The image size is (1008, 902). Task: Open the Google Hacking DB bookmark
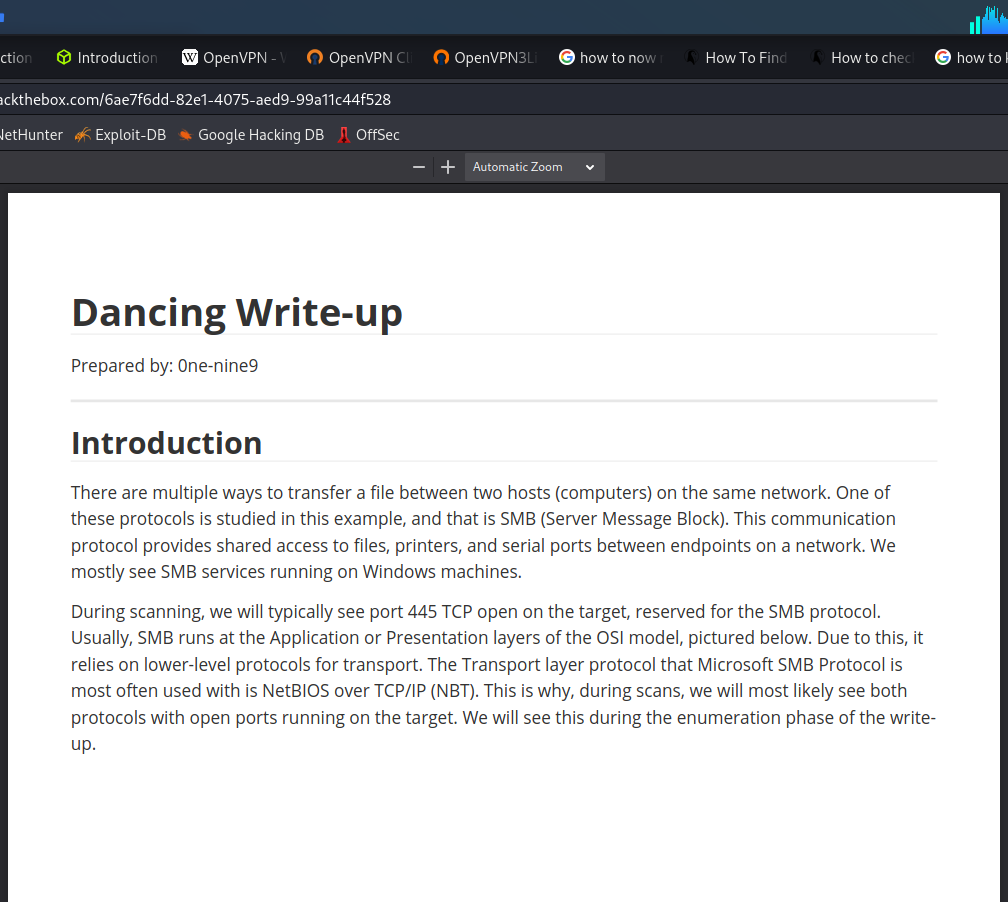click(250, 135)
